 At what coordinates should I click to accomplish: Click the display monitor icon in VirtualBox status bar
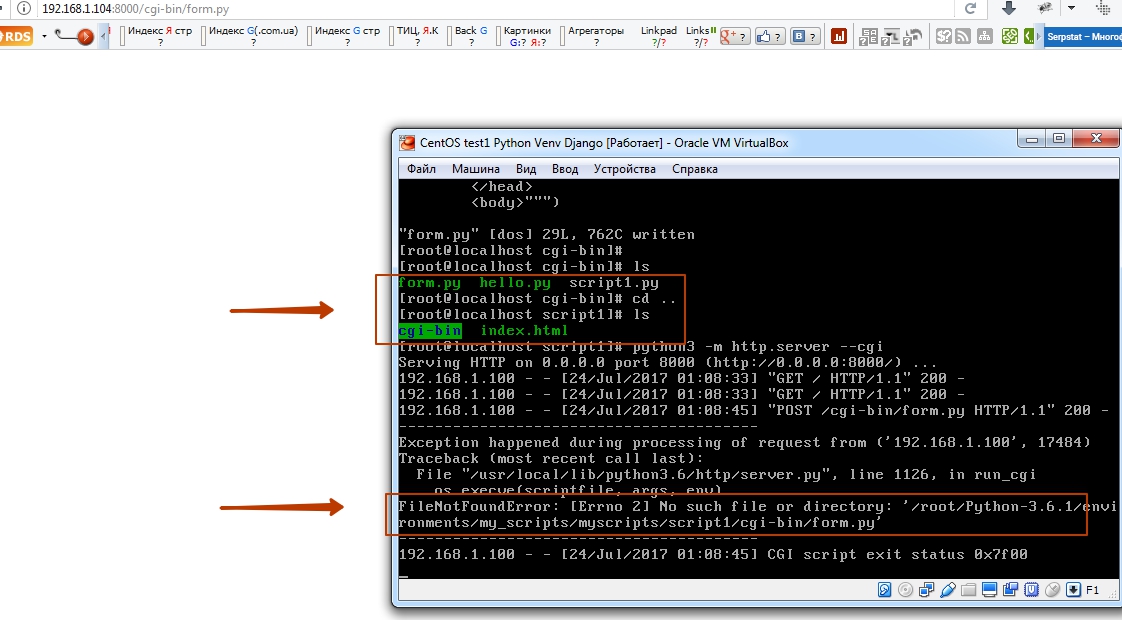point(990,590)
